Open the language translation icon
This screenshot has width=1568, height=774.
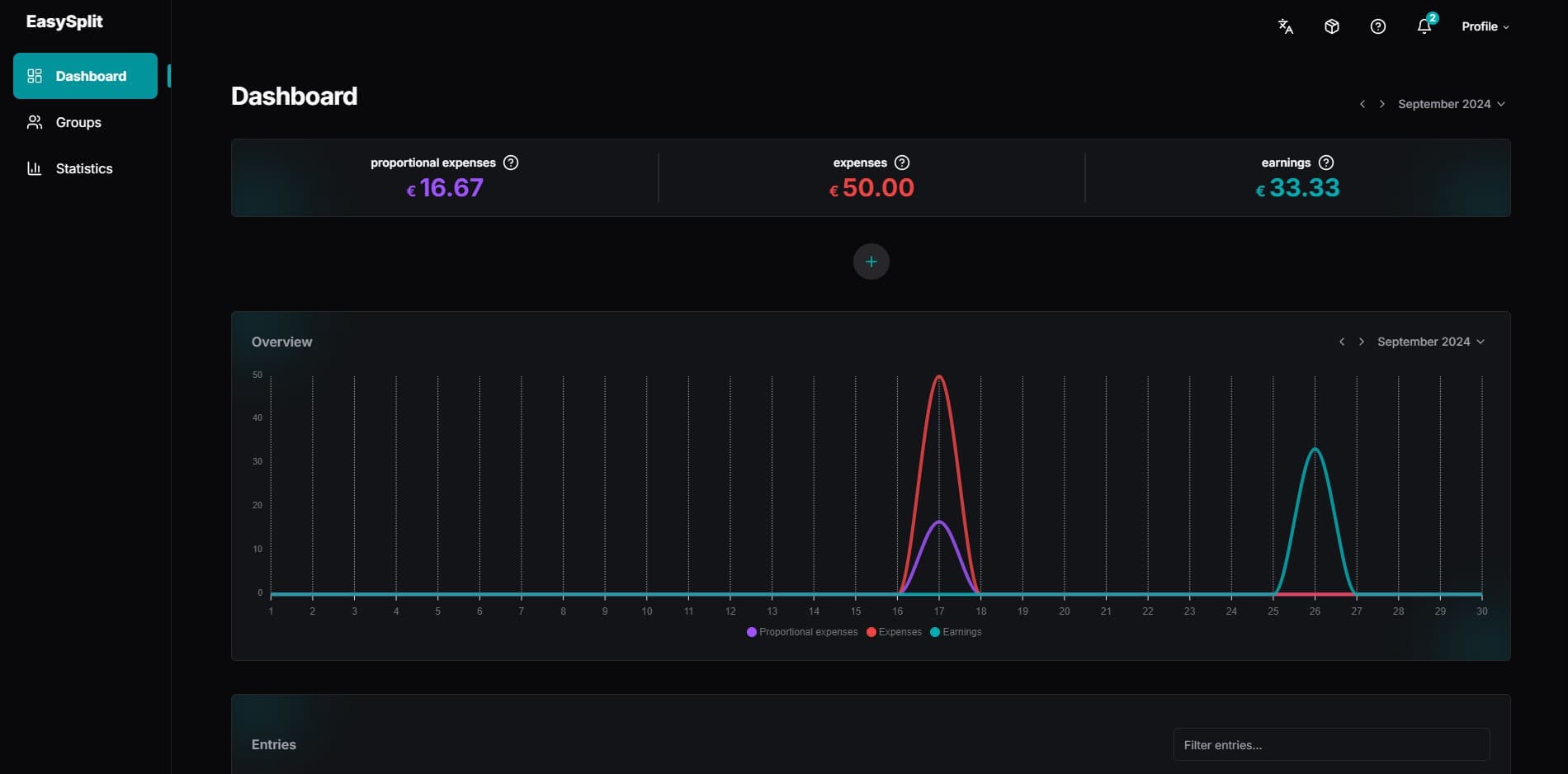pos(1285,26)
